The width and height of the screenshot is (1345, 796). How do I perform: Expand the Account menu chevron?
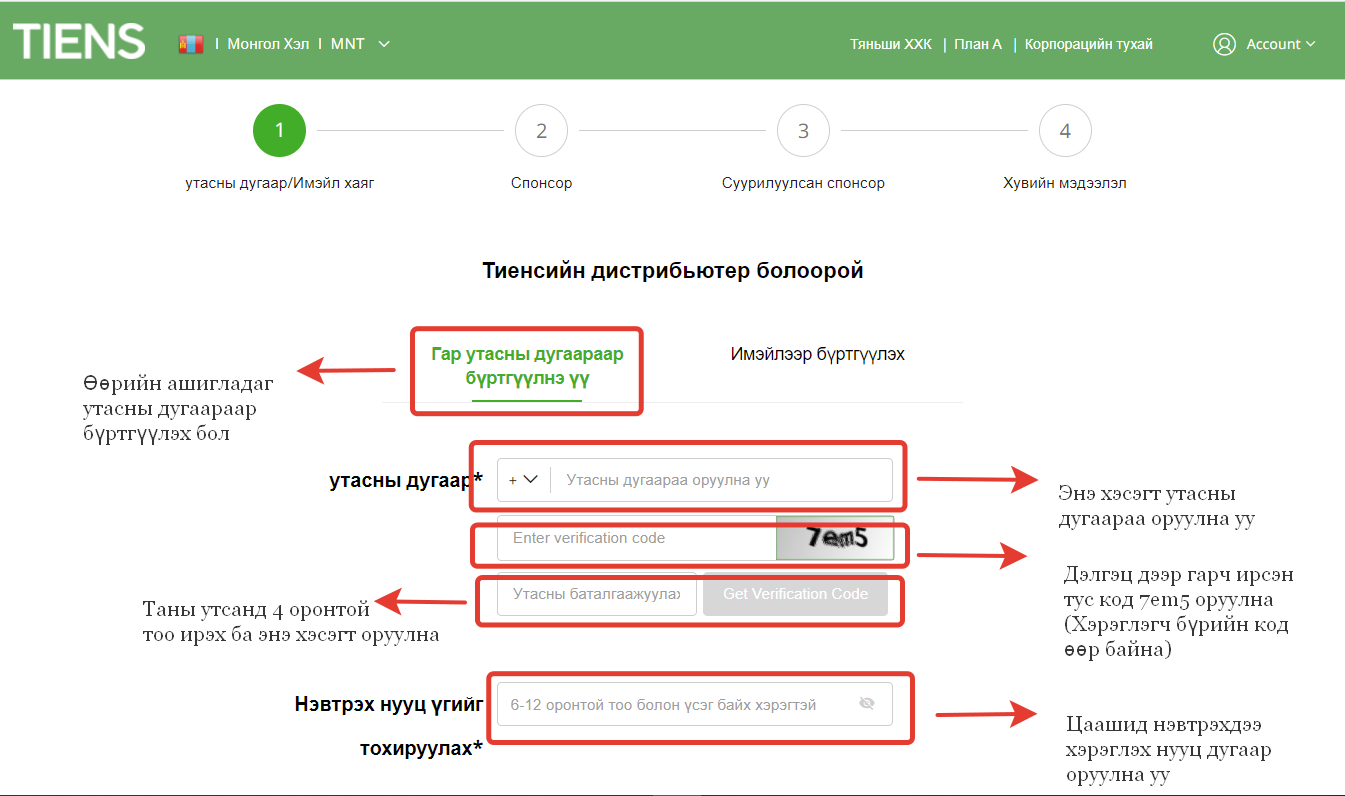pos(1311,44)
